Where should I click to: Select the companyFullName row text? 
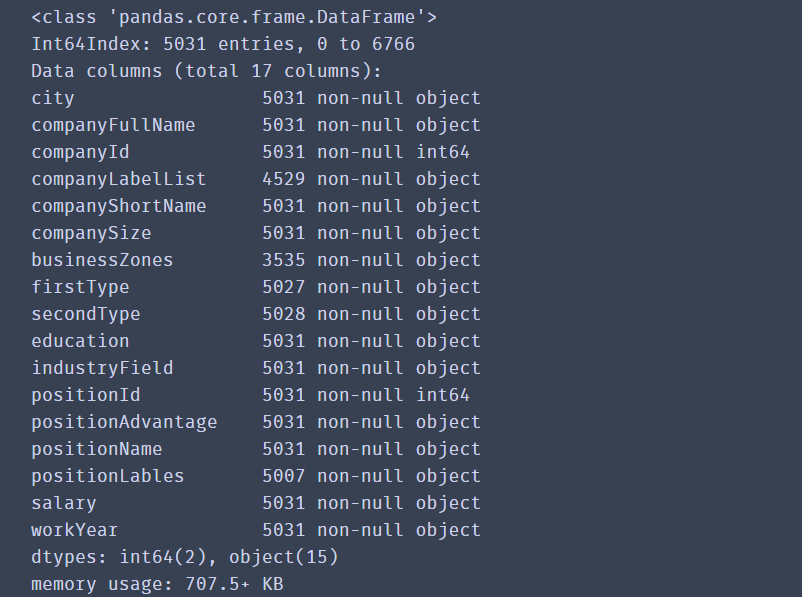[x=256, y=125]
